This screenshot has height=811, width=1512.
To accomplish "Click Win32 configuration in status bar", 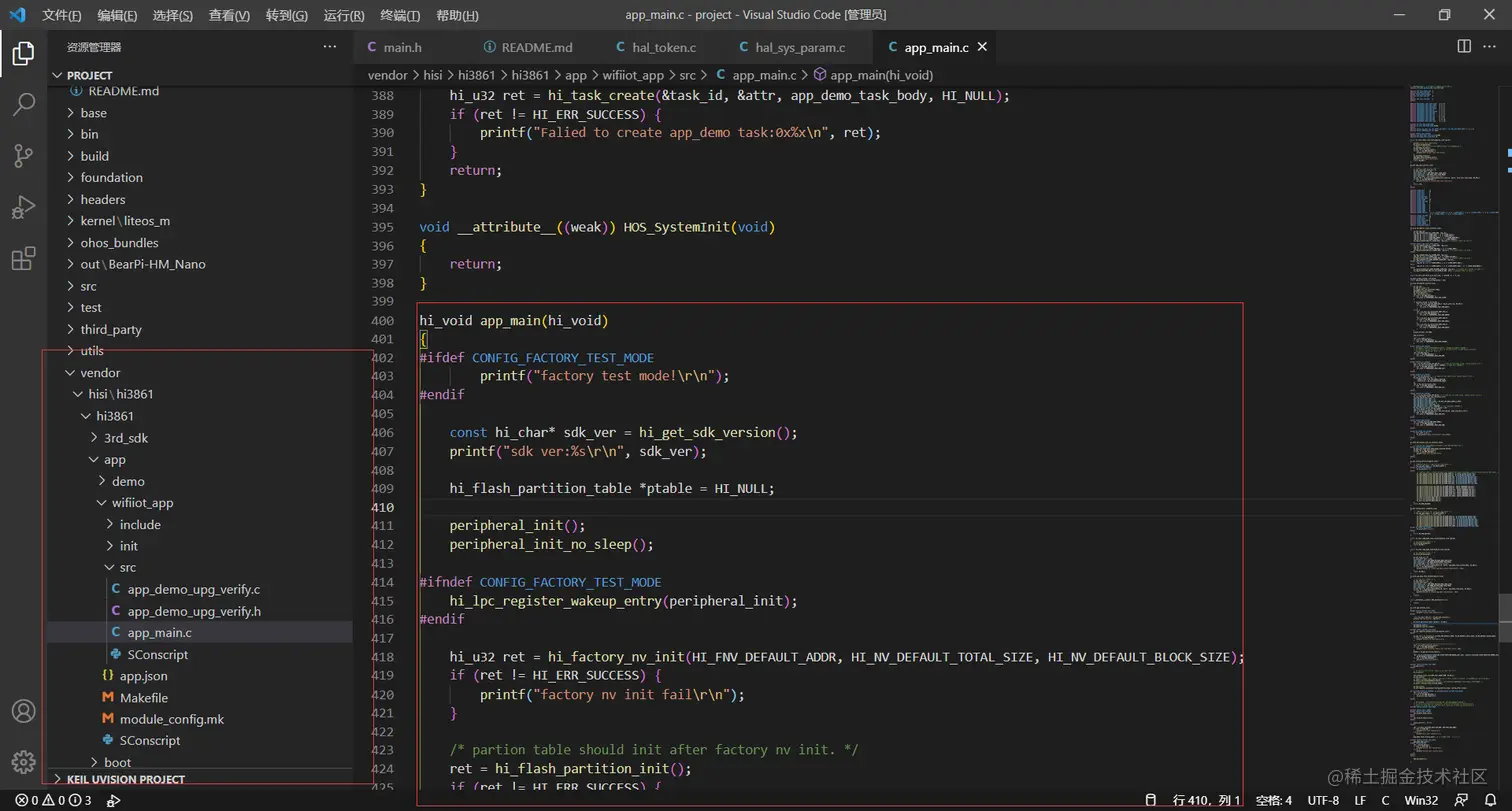I will click(x=1421, y=800).
